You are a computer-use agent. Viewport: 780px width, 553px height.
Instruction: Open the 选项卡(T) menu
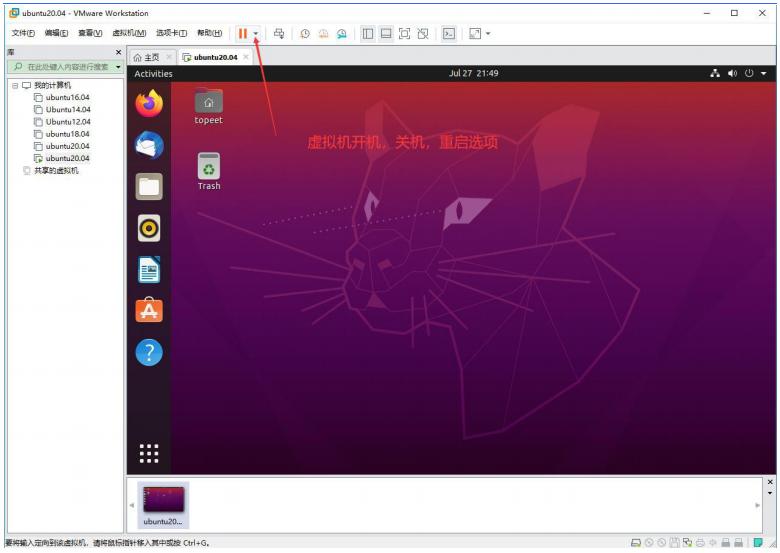[x=172, y=33]
